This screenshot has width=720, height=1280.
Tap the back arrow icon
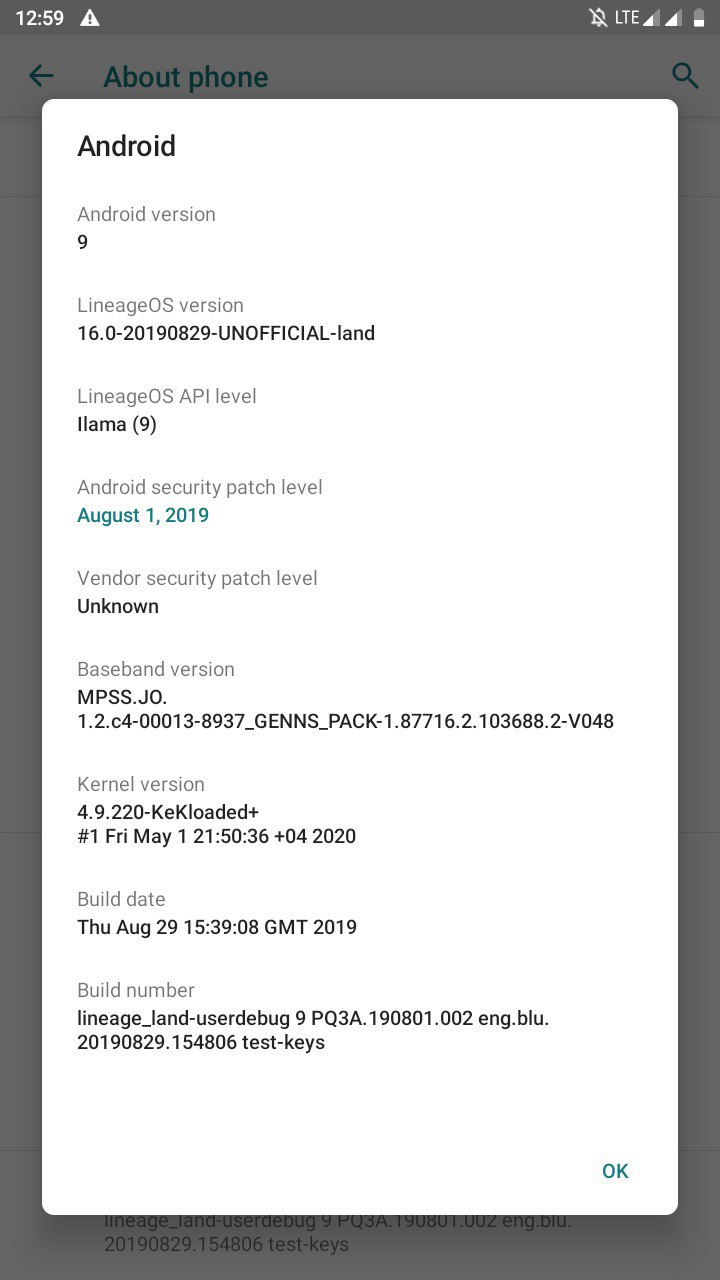tap(41, 75)
